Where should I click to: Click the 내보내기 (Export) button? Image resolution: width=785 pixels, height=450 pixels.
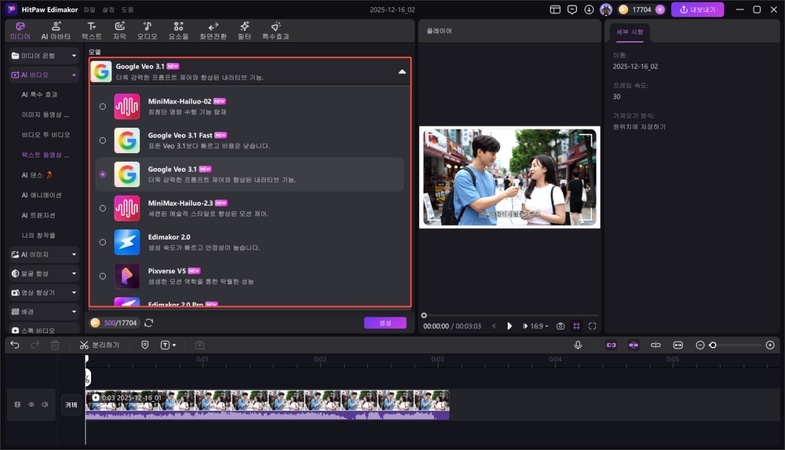tap(697, 10)
